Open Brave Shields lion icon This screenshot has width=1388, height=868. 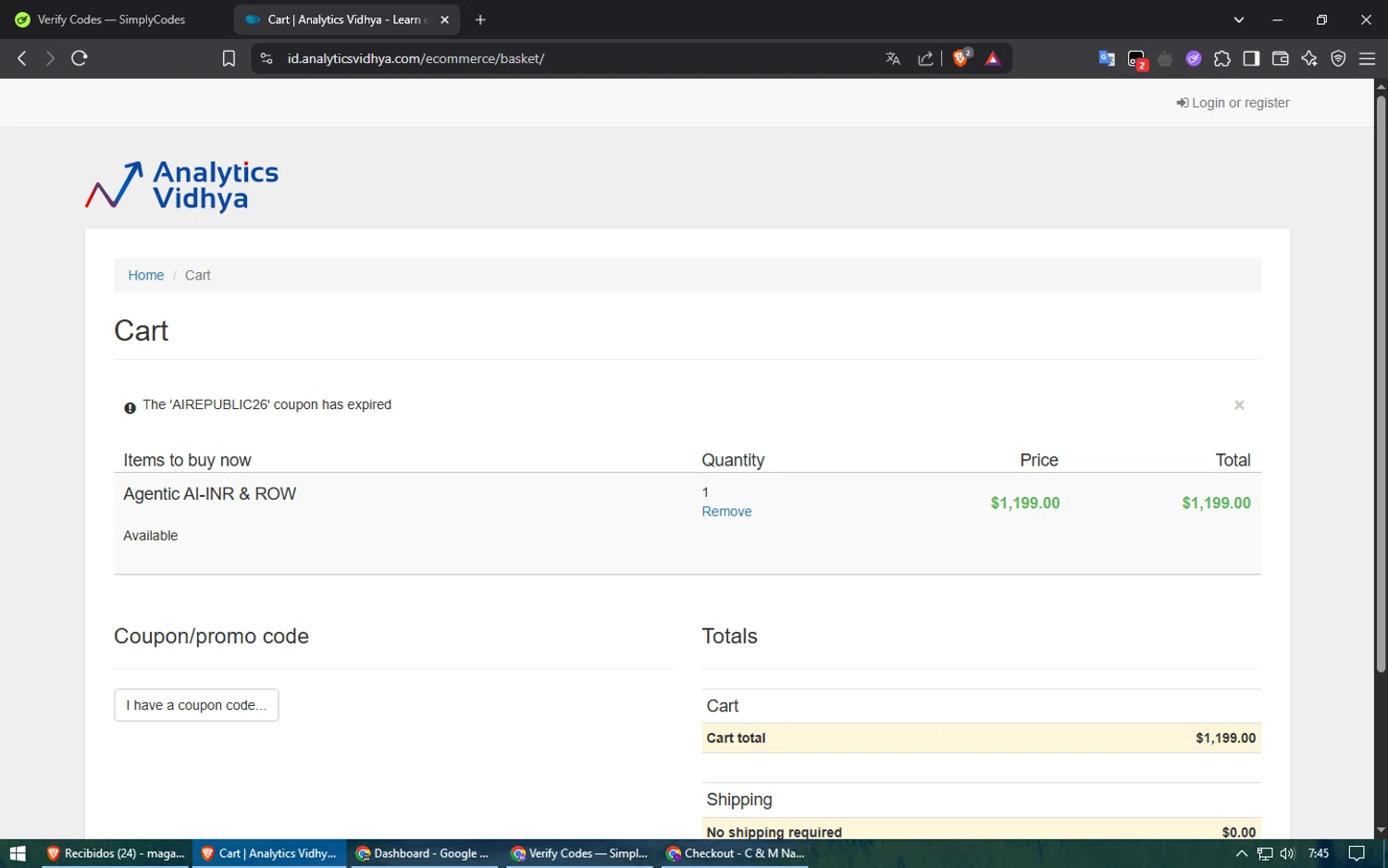click(x=962, y=58)
